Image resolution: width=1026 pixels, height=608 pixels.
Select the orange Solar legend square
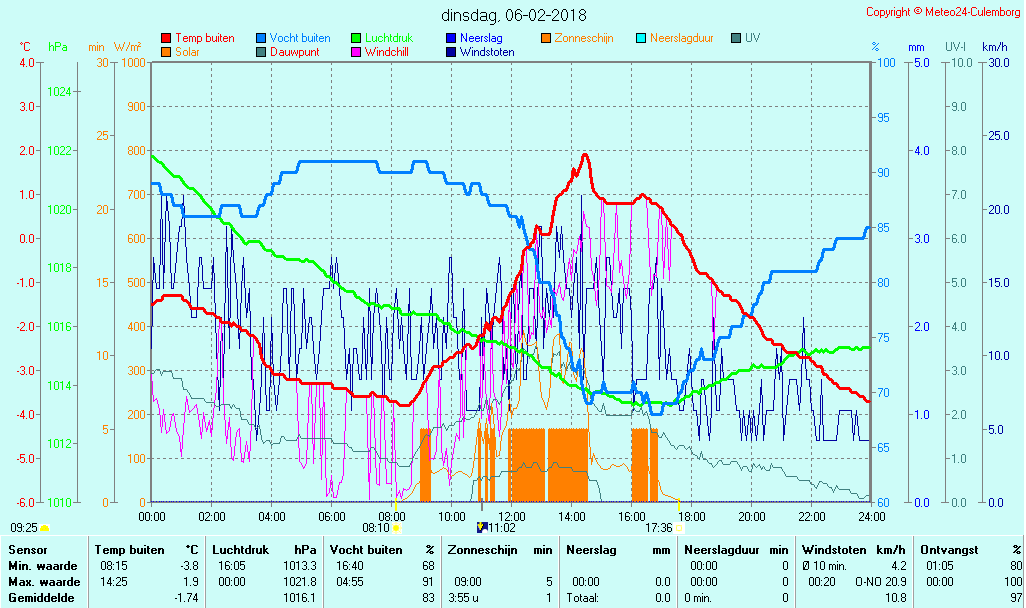tap(166, 52)
